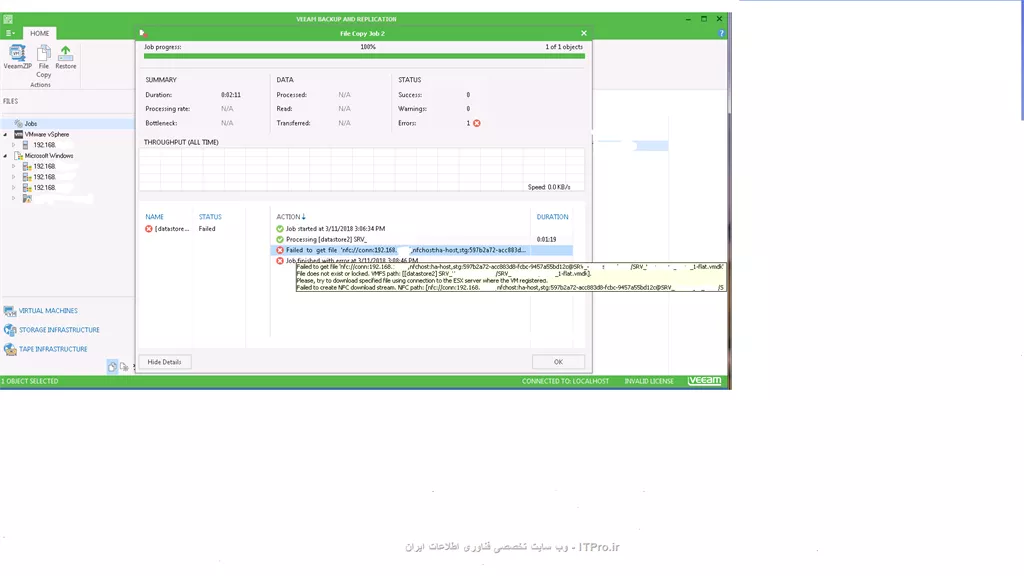Select the failed [datastore... object row
The image size is (1024, 576).
click(x=167, y=229)
